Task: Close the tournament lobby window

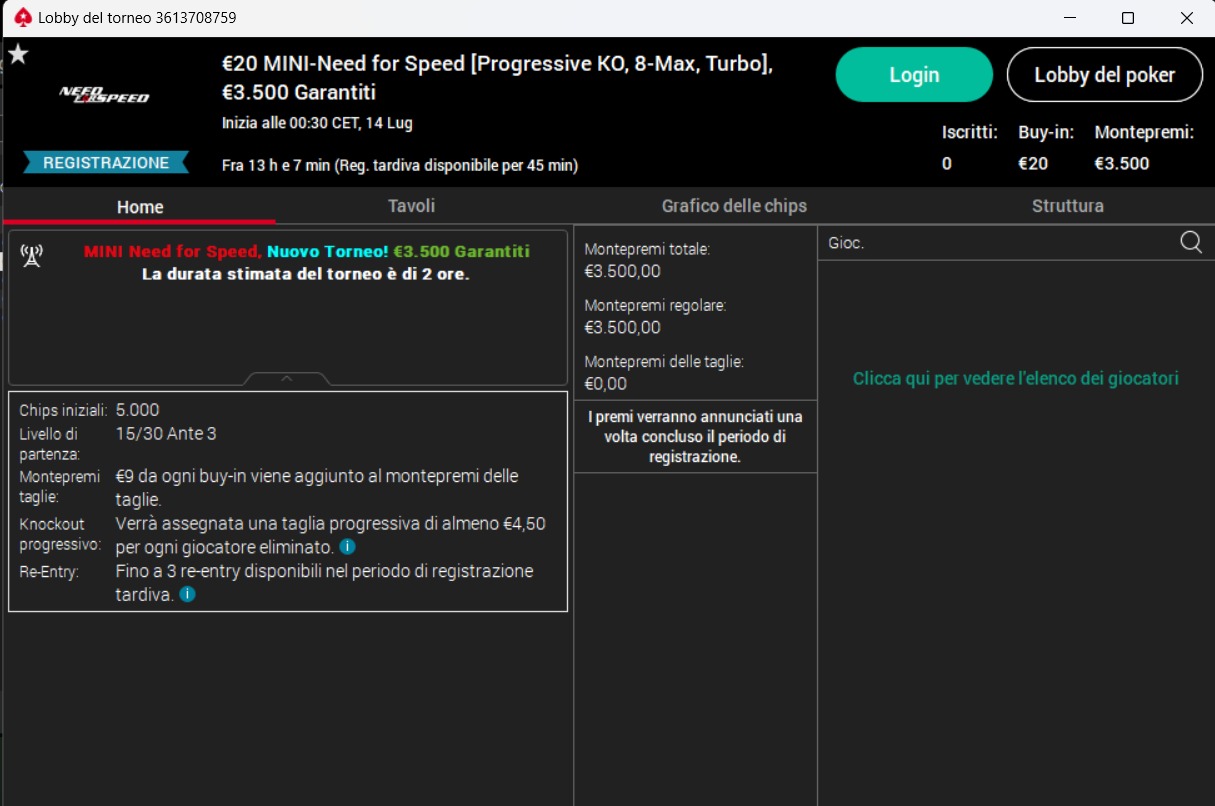Action: click(1186, 18)
